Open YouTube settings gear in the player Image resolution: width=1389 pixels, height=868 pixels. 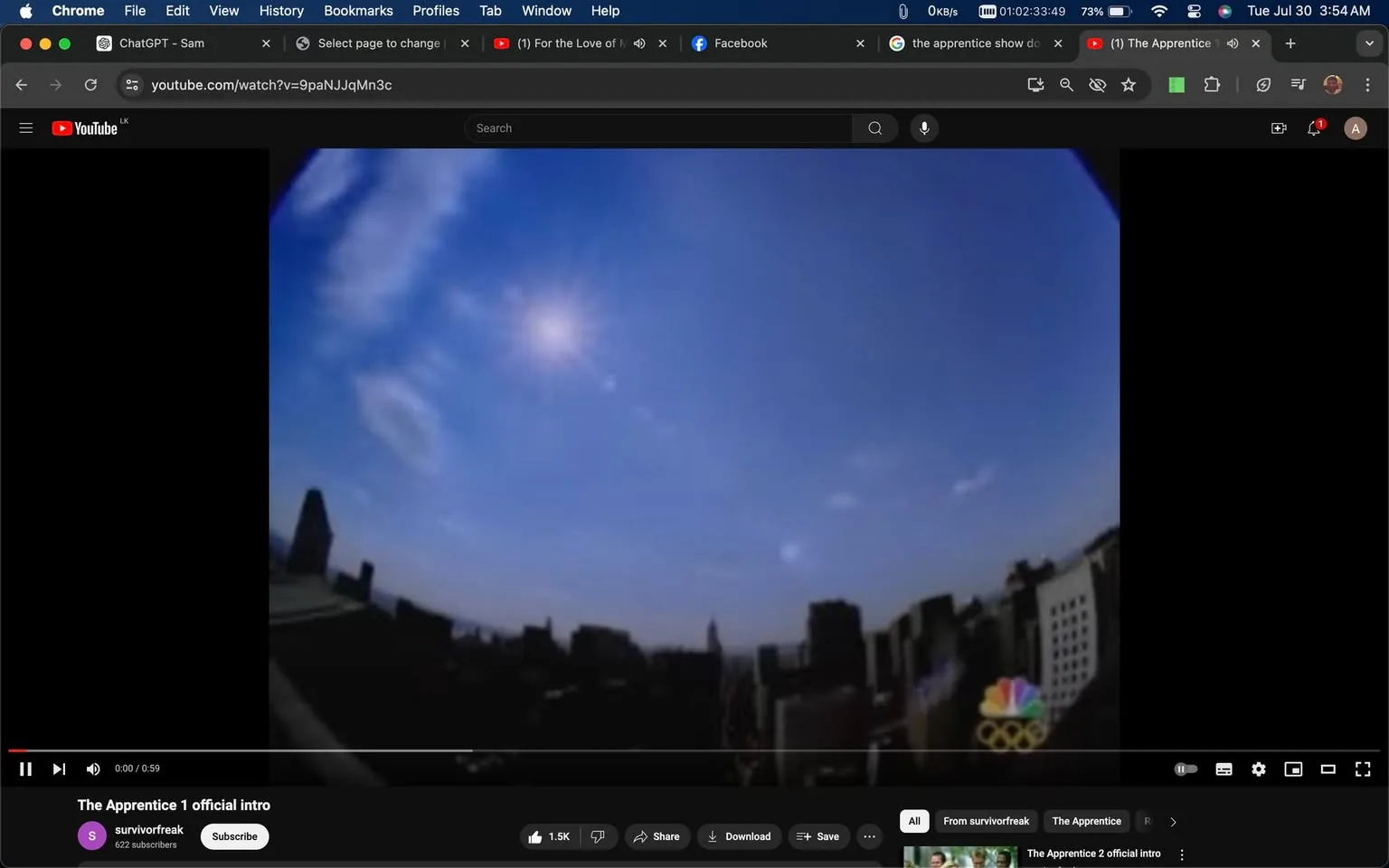coord(1258,769)
